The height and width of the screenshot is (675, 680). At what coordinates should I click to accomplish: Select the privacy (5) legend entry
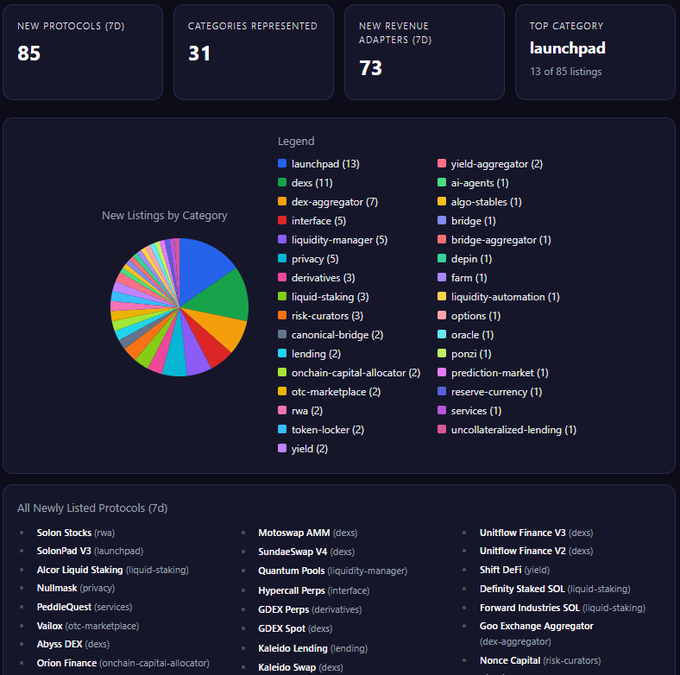(x=308, y=259)
